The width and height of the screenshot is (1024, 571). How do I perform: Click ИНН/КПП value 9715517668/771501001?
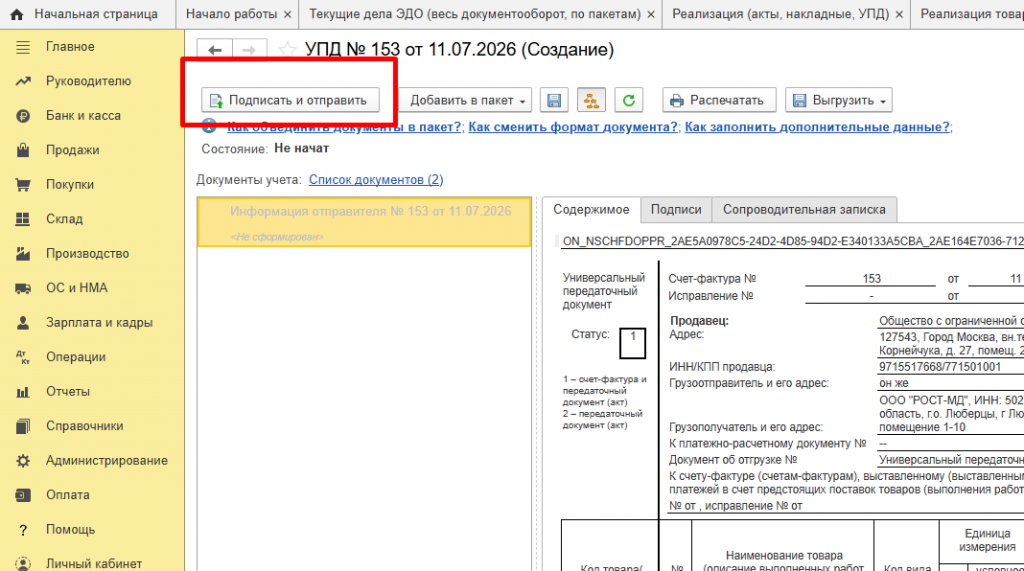940,367
